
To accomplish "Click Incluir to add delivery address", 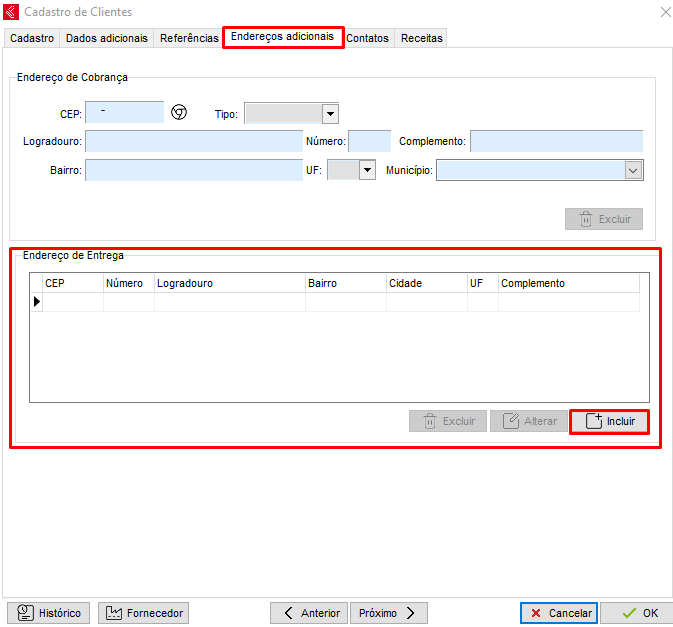I will [x=609, y=421].
